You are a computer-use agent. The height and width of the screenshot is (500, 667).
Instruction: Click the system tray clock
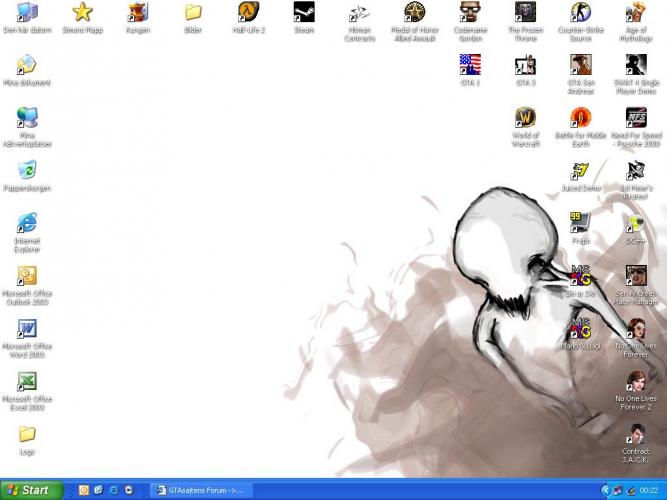tap(650, 490)
